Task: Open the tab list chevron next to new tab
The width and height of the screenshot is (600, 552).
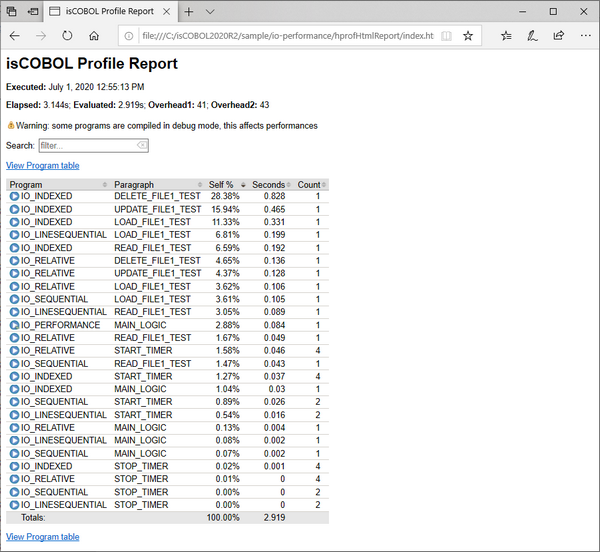Action: (210, 11)
